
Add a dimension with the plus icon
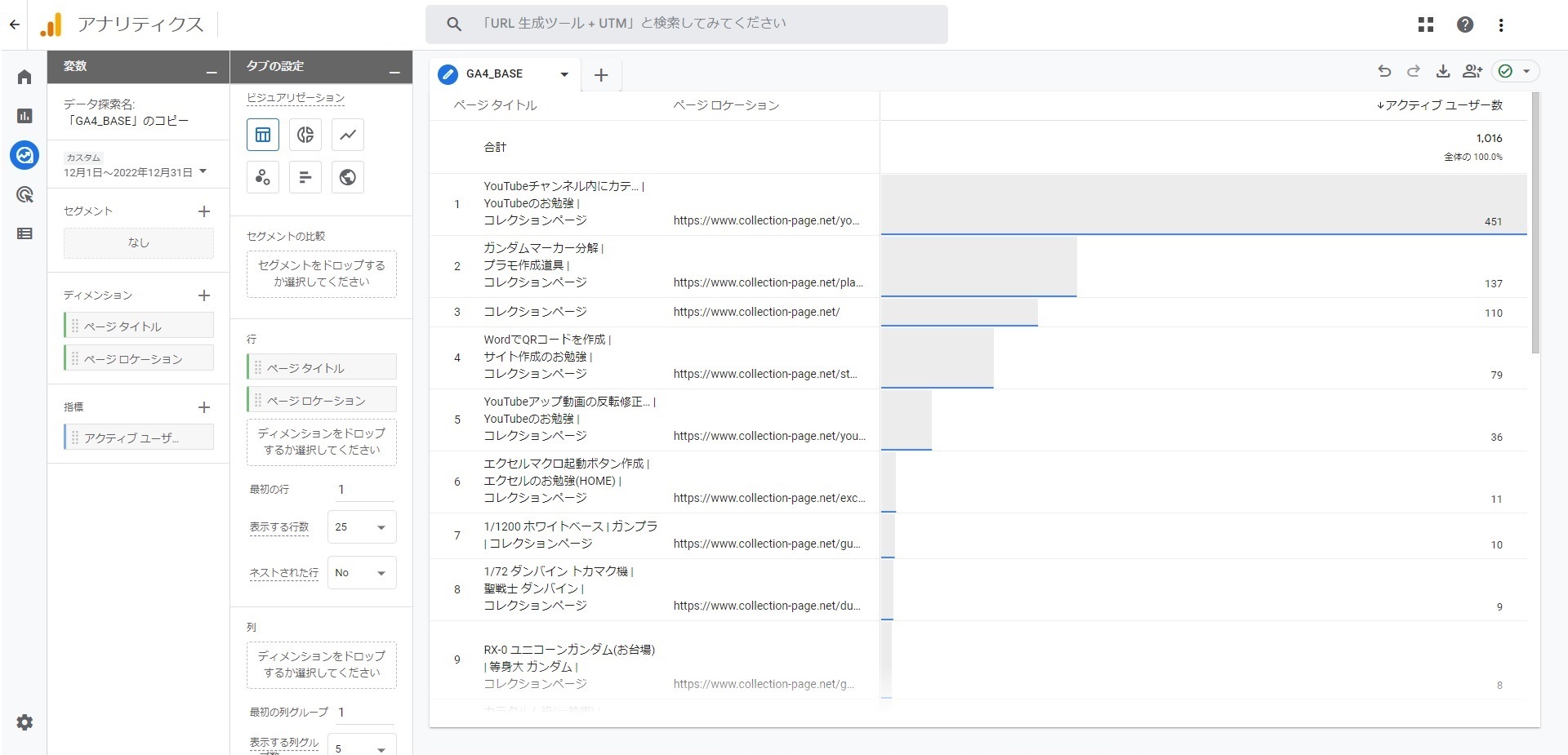click(204, 295)
